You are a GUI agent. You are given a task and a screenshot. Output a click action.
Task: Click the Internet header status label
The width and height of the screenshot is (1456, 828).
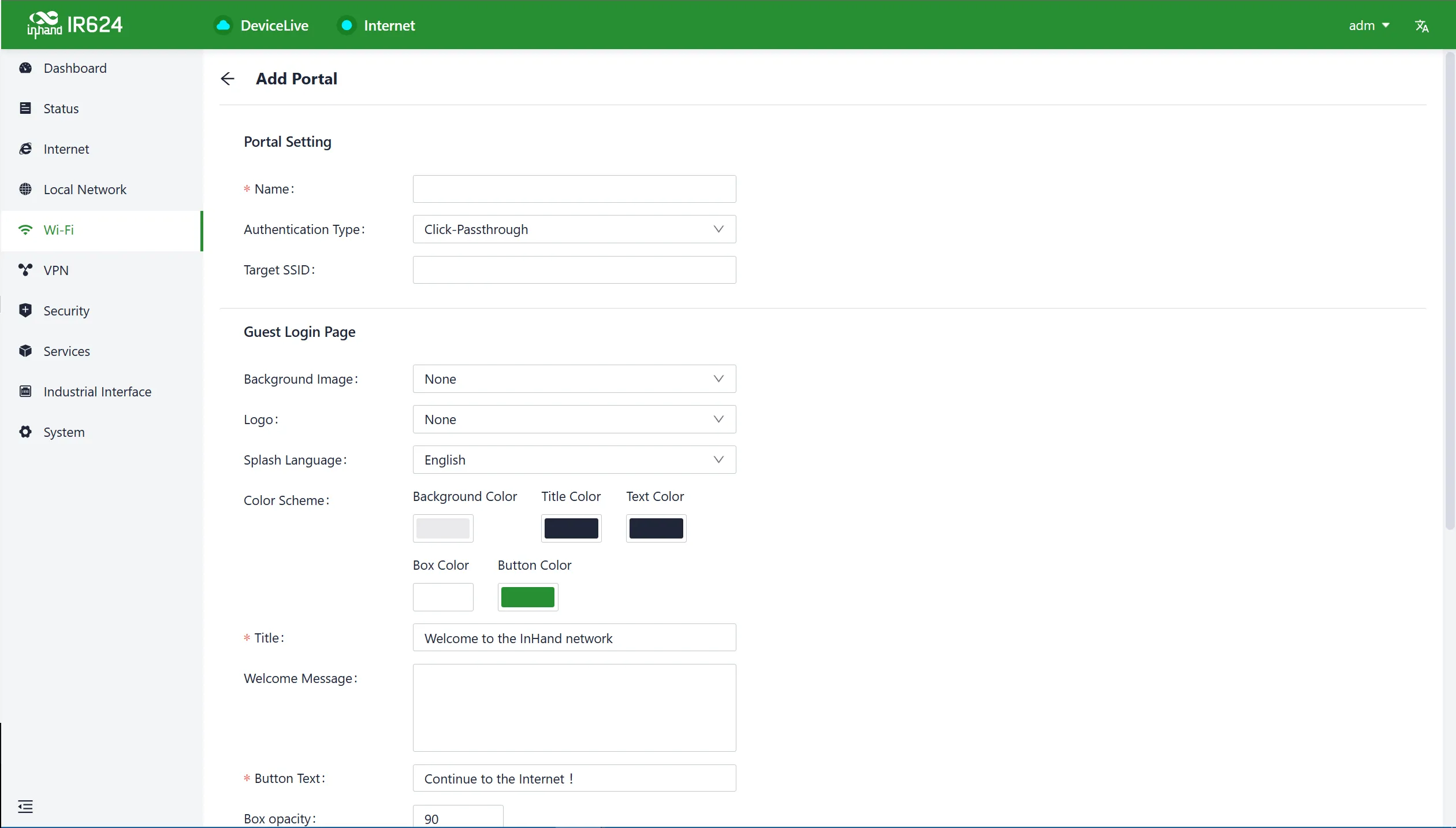pos(389,25)
